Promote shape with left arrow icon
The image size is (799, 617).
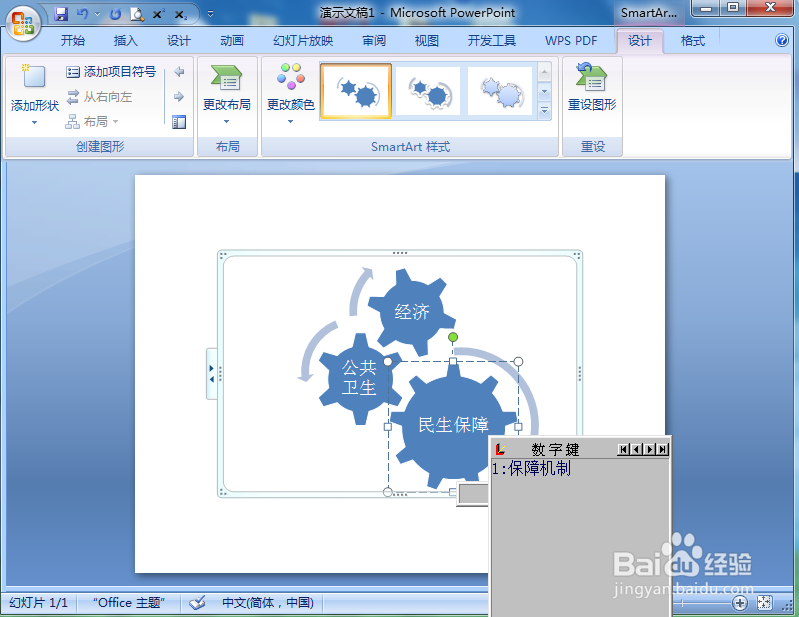tap(179, 72)
